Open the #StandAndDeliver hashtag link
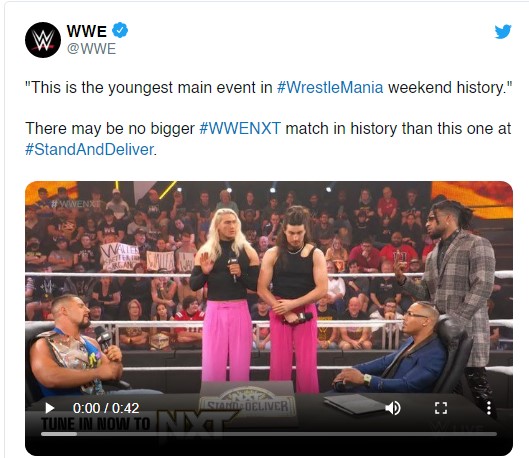 [x=89, y=149]
